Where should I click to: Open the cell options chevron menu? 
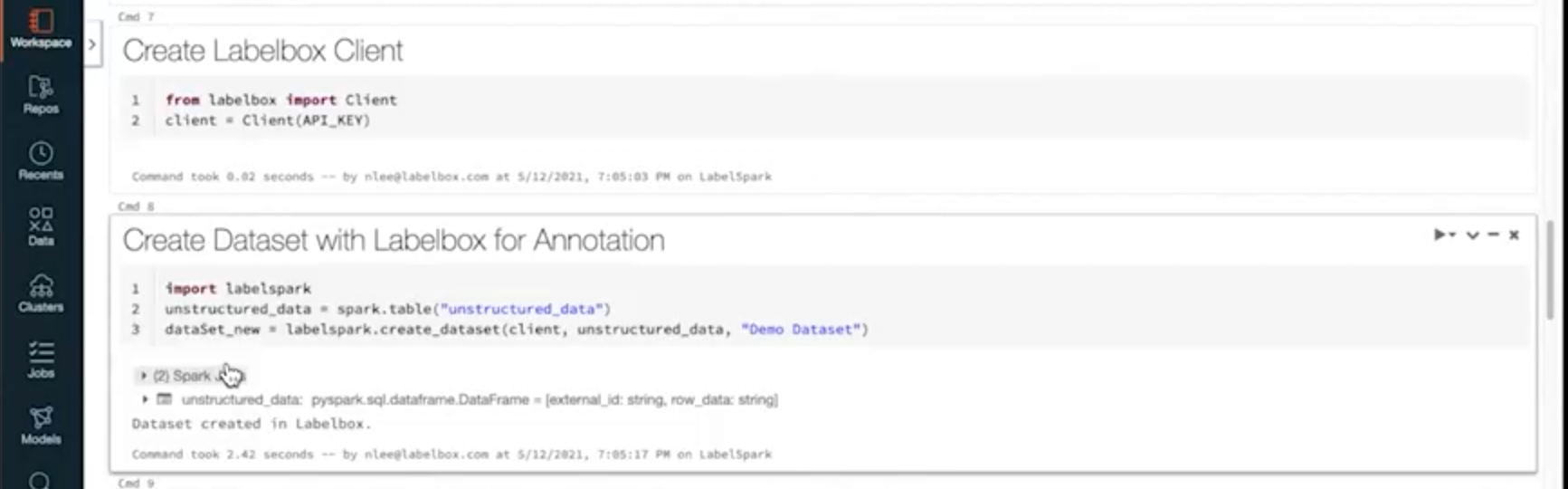coord(1473,235)
